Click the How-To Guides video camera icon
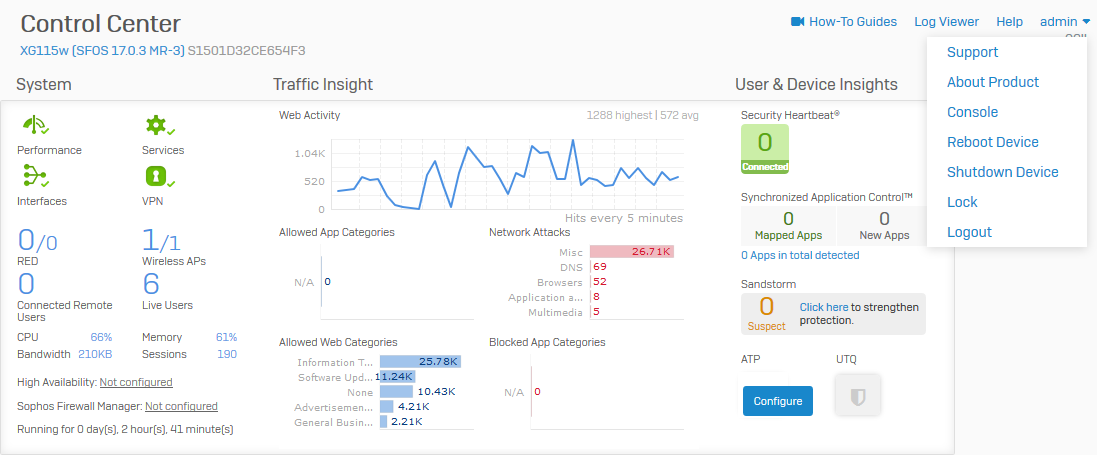The height and width of the screenshot is (455, 1097). tap(798, 22)
